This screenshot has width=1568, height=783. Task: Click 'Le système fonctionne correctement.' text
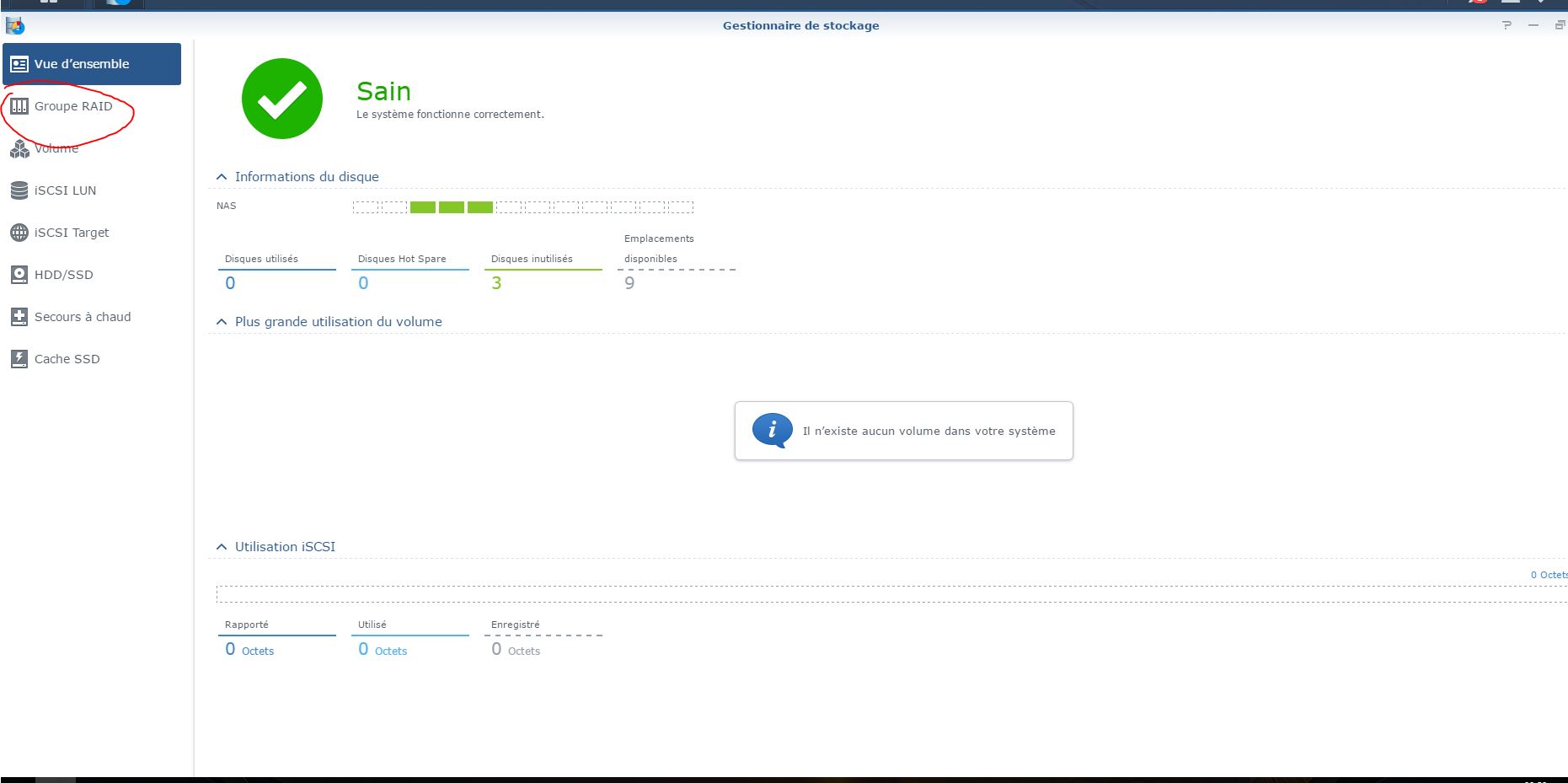[x=450, y=115]
